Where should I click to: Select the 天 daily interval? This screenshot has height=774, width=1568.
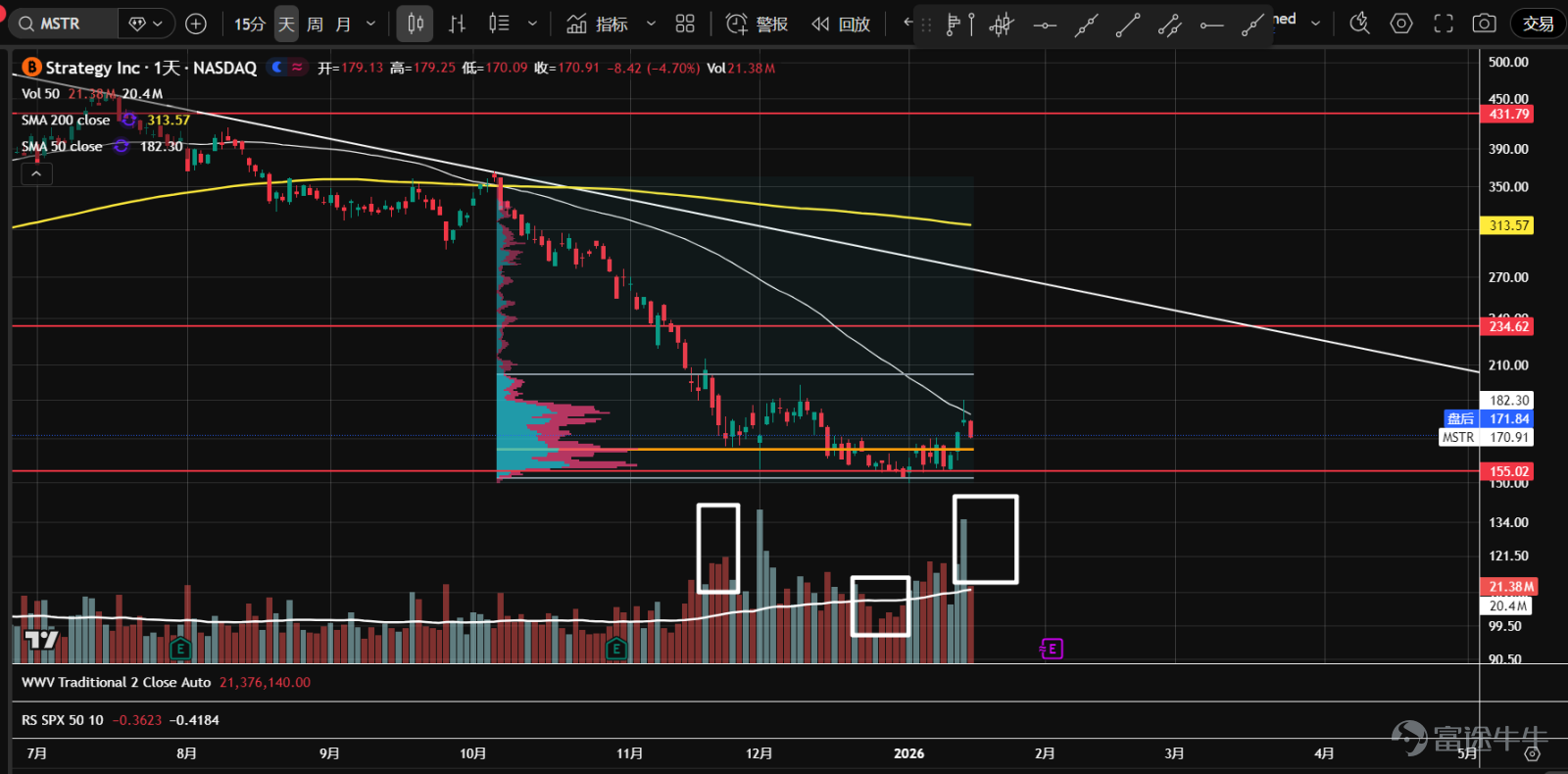[286, 24]
